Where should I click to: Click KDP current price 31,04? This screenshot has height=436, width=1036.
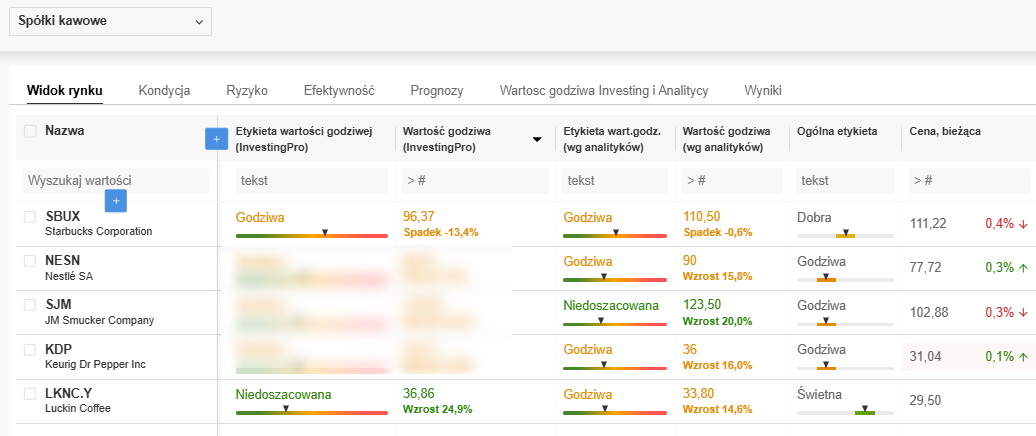[925, 357]
